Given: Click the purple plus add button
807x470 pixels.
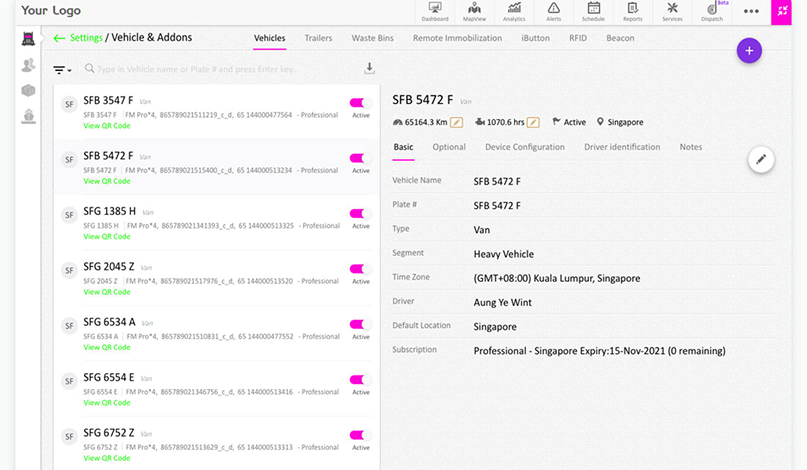Looking at the screenshot, I should [x=749, y=50].
